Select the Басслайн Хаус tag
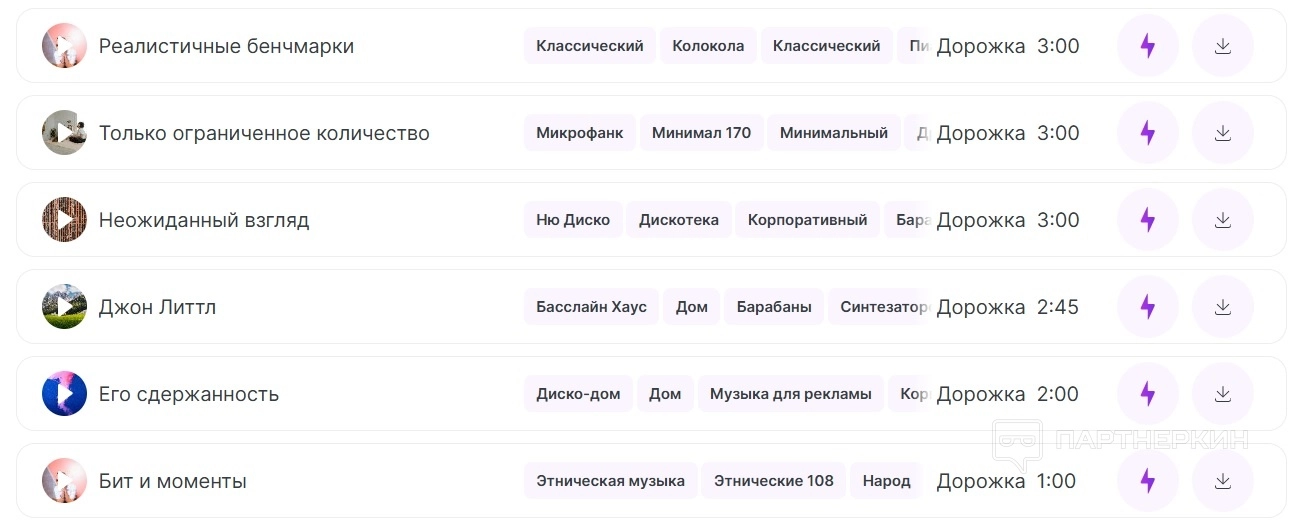The image size is (1300, 526). (x=591, y=307)
